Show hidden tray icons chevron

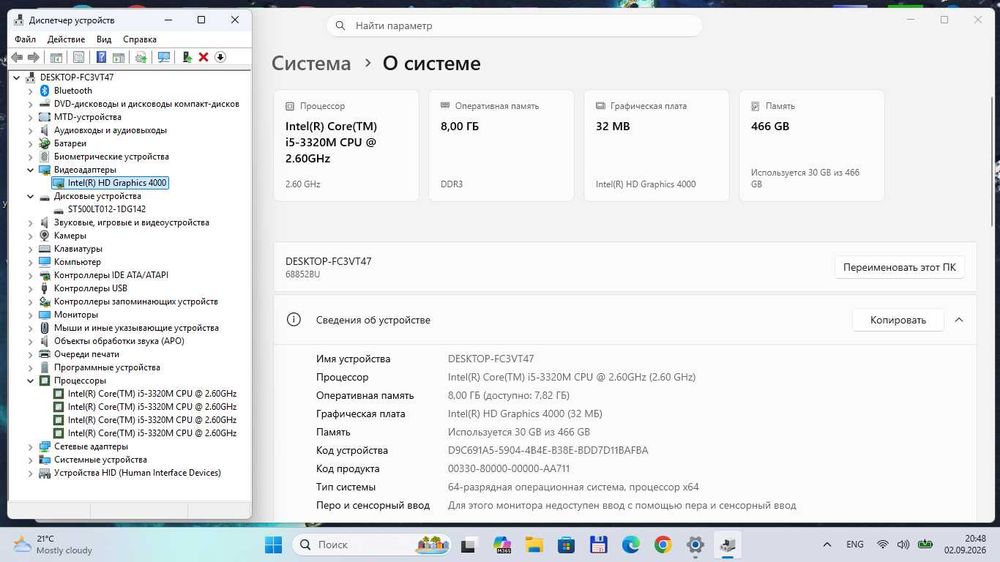click(x=827, y=545)
